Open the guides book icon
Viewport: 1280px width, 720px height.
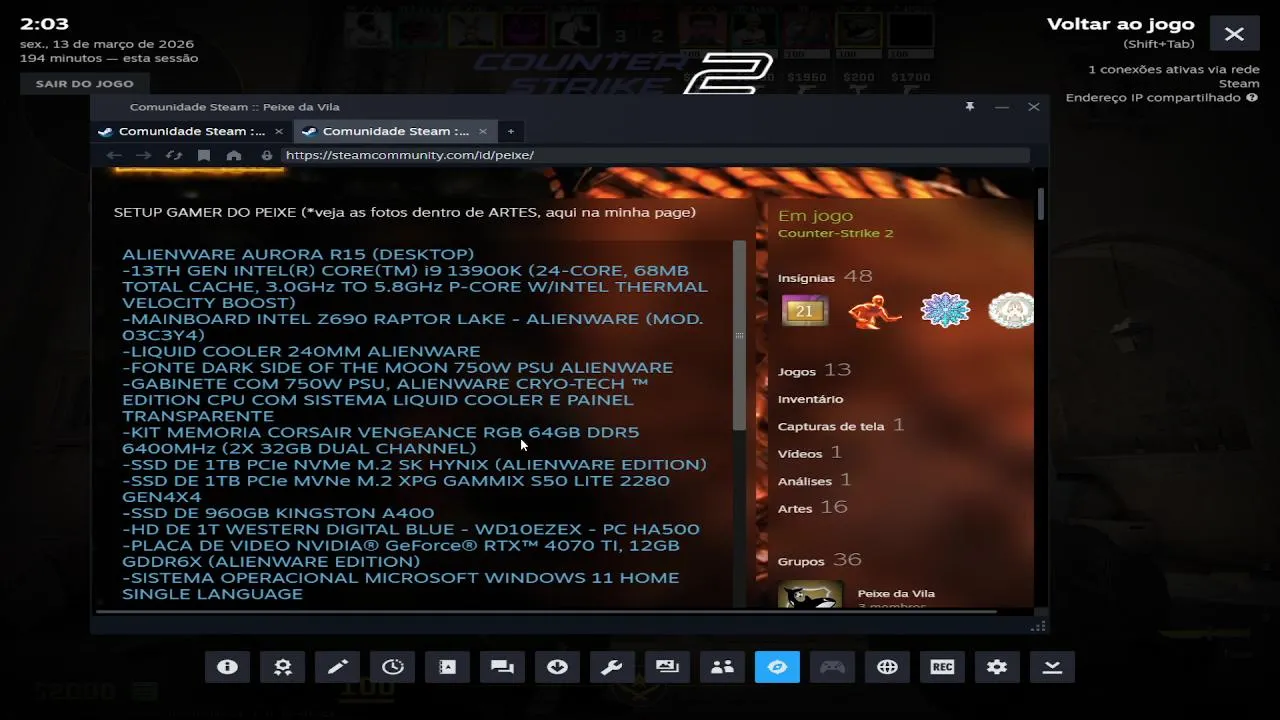coord(448,667)
